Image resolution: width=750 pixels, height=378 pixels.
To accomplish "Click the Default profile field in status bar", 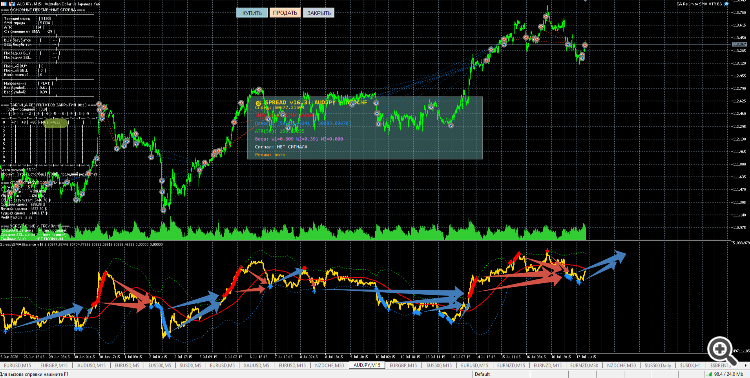I will [x=483, y=374].
